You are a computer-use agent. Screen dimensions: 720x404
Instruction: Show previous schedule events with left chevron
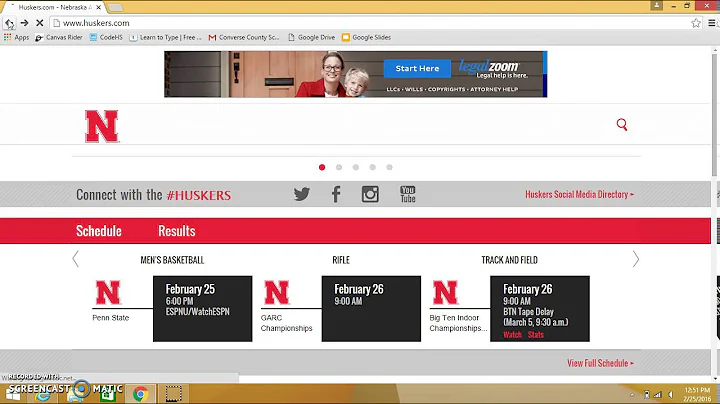(76, 259)
